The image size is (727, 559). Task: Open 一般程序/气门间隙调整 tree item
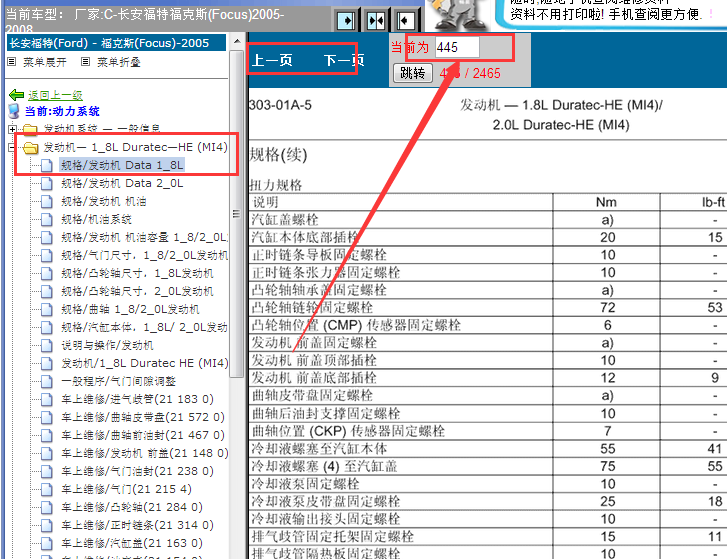click(x=118, y=381)
